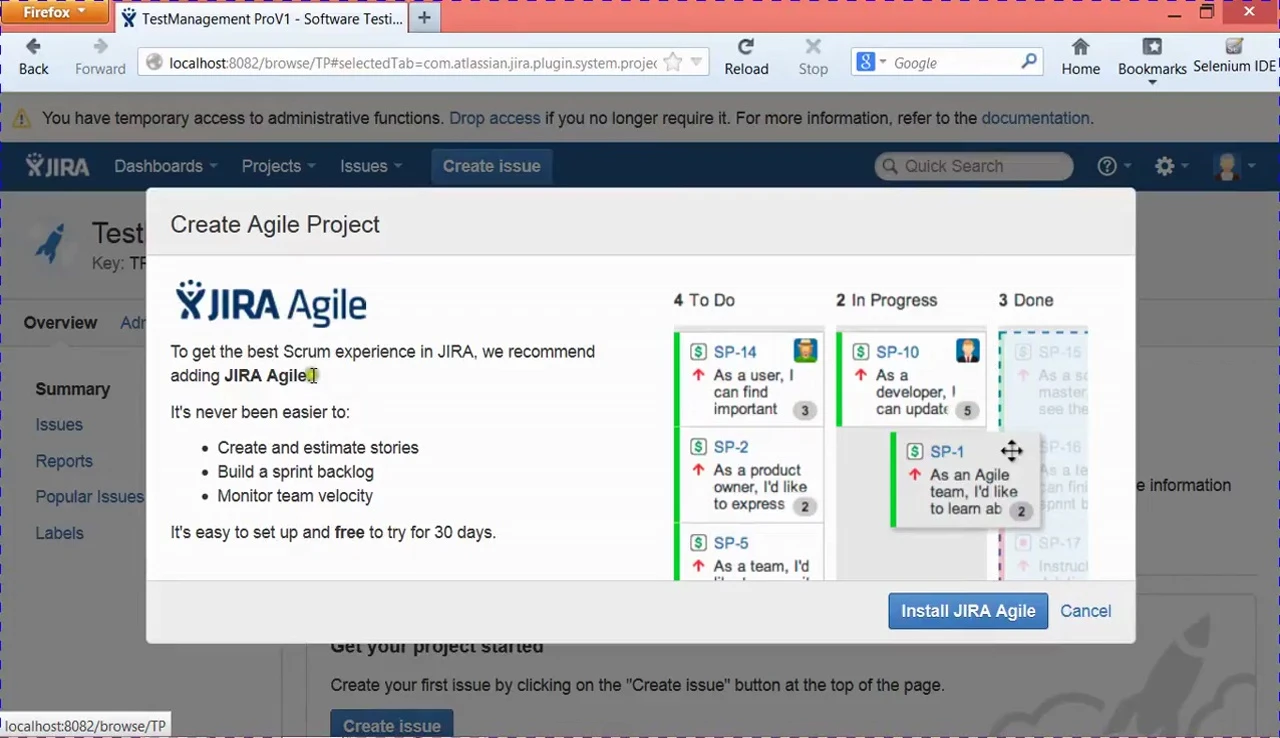This screenshot has height=738, width=1280.
Task: Open the SP-1 issue link
Action: pos(947,452)
